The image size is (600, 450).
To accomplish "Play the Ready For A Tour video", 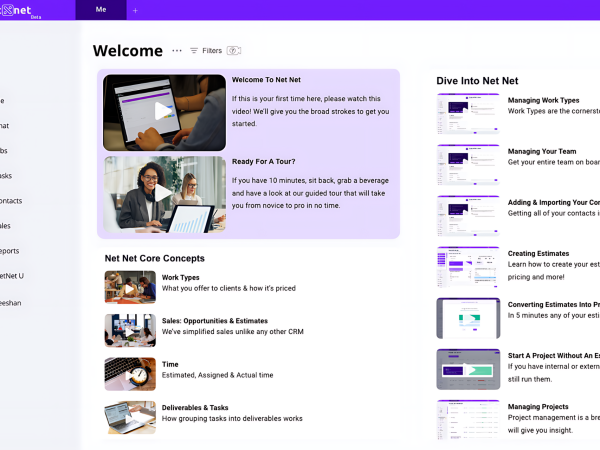I will click(164, 194).
